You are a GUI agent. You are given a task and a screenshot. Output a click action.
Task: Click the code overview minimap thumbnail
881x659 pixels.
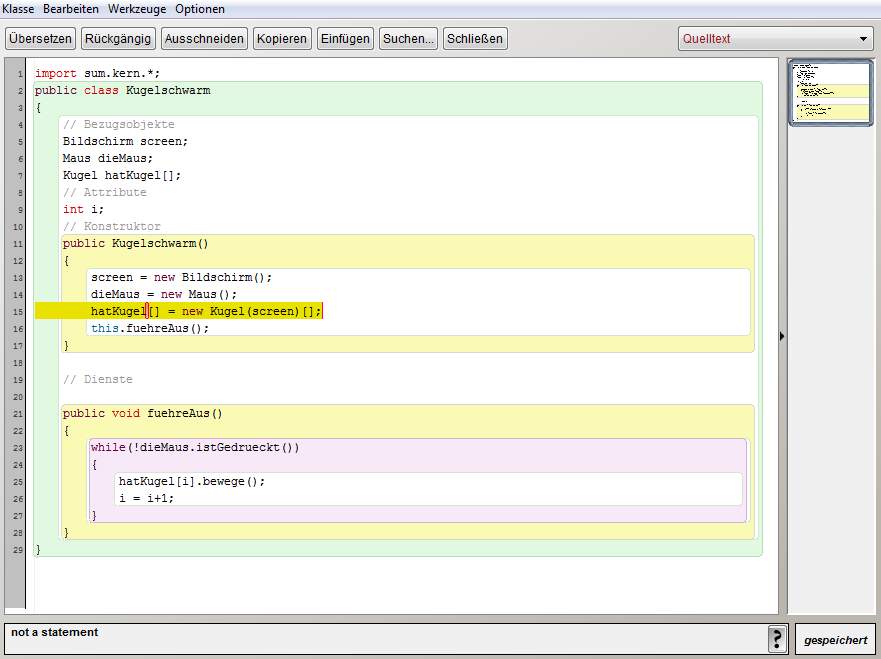(x=830, y=92)
